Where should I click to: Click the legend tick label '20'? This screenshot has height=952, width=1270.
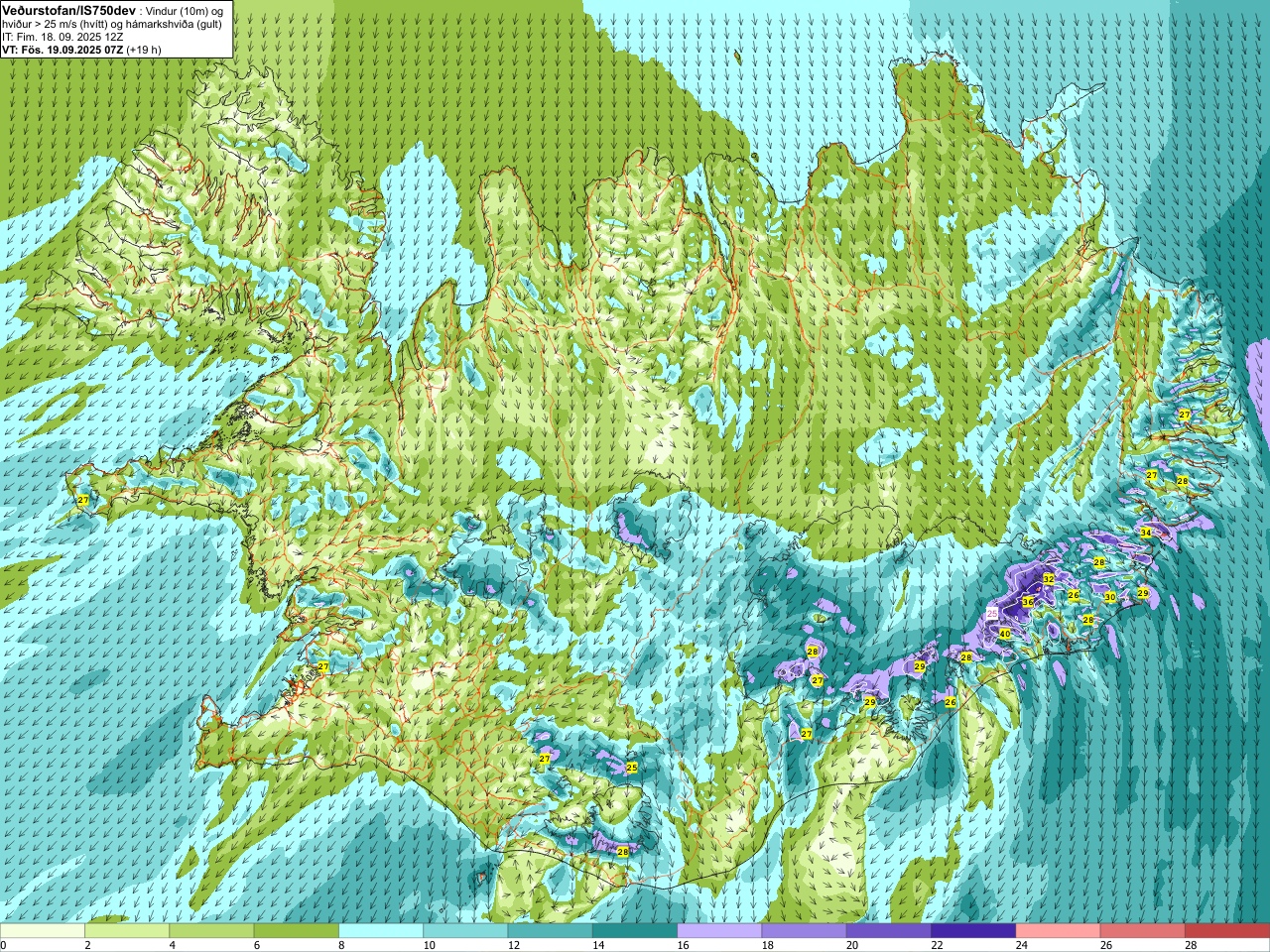[853, 945]
